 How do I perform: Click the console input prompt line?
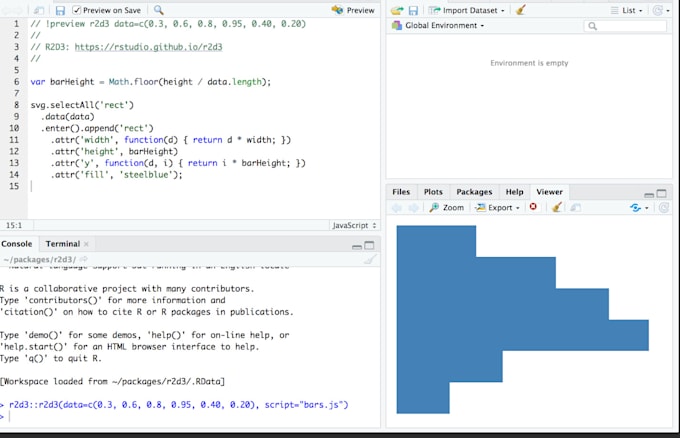click(x=190, y=416)
